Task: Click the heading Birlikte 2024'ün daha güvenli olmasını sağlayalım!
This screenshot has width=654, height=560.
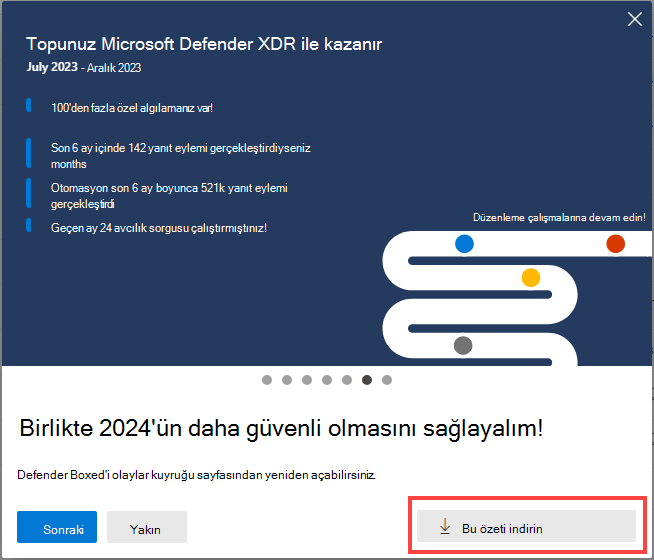Action: 281,428
